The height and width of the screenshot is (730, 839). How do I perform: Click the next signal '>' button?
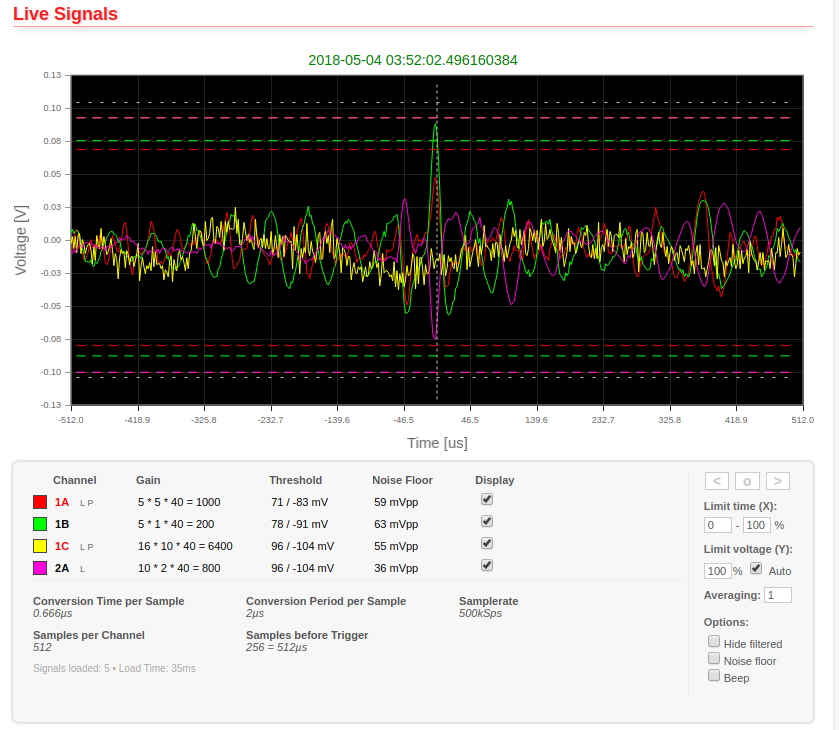tap(777, 481)
